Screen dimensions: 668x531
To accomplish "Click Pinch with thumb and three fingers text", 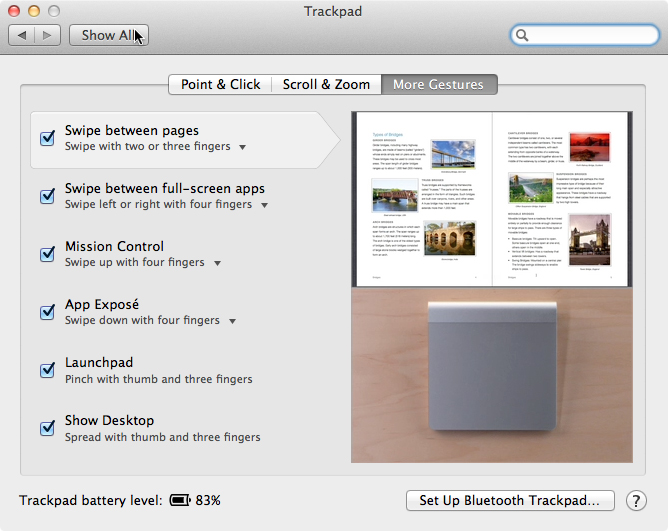I will coord(158,379).
